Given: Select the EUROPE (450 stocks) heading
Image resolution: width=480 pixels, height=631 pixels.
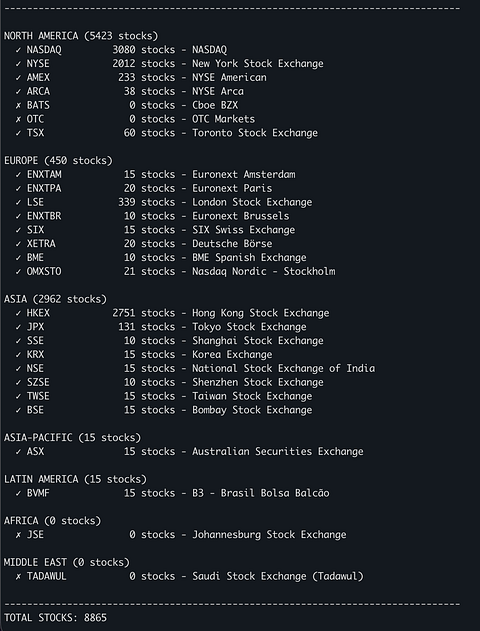Looking at the screenshot, I should 58,161.
